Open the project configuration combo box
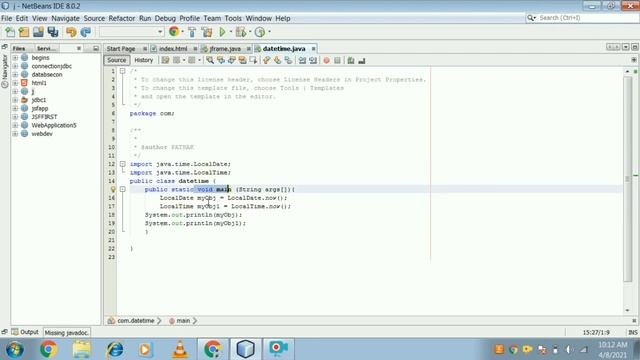 132,32
